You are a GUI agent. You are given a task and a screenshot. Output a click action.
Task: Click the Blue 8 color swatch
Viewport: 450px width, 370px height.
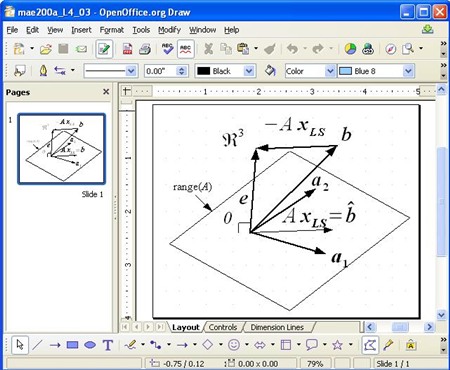tap(345, 71)
